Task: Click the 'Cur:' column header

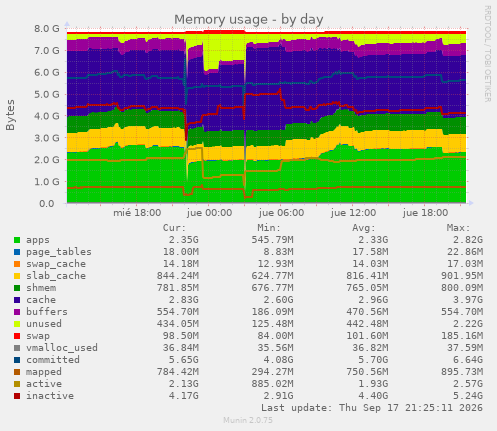Action: pos(174,228)
